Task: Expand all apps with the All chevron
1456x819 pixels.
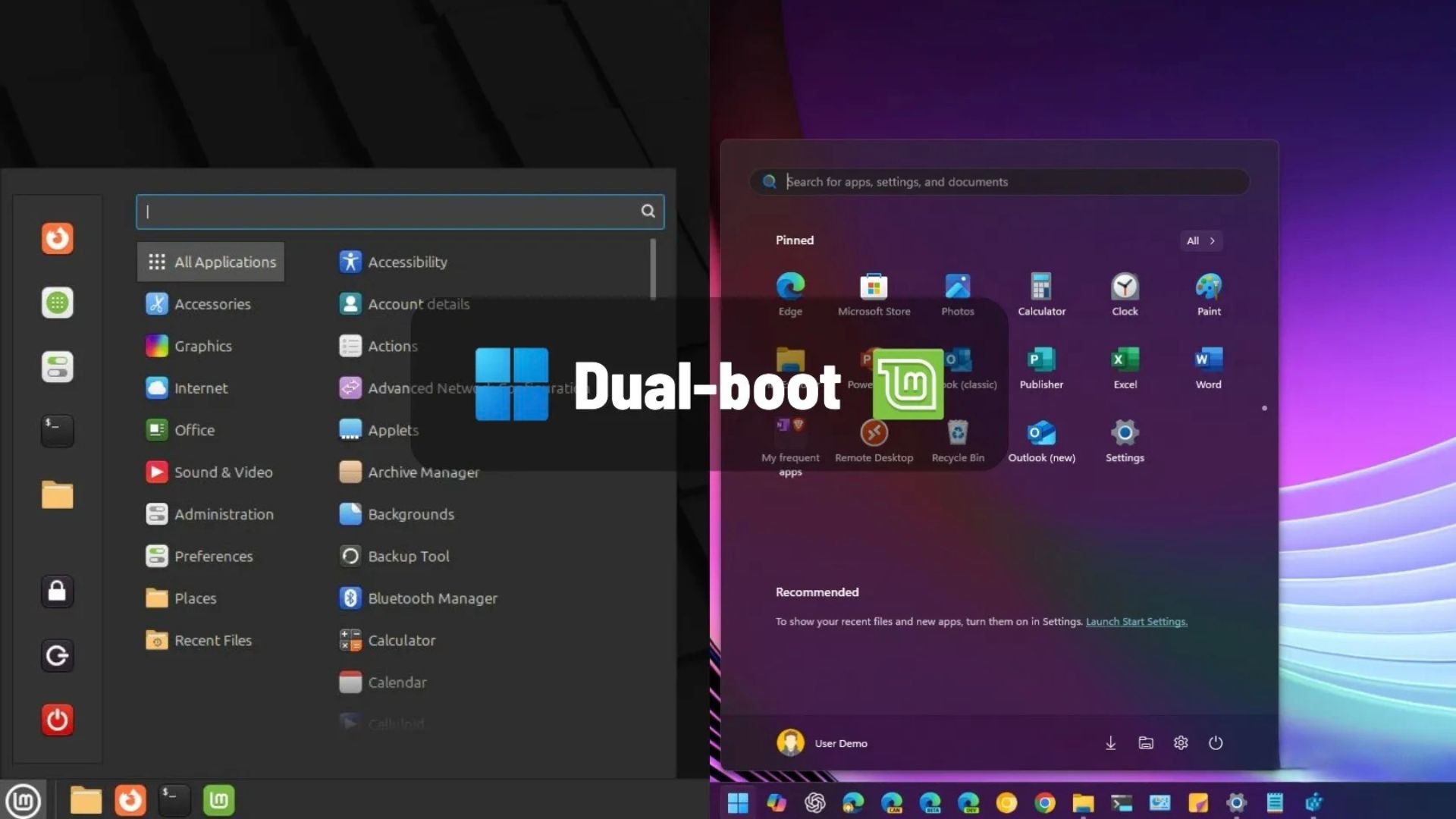Action: coord(1200,240)
